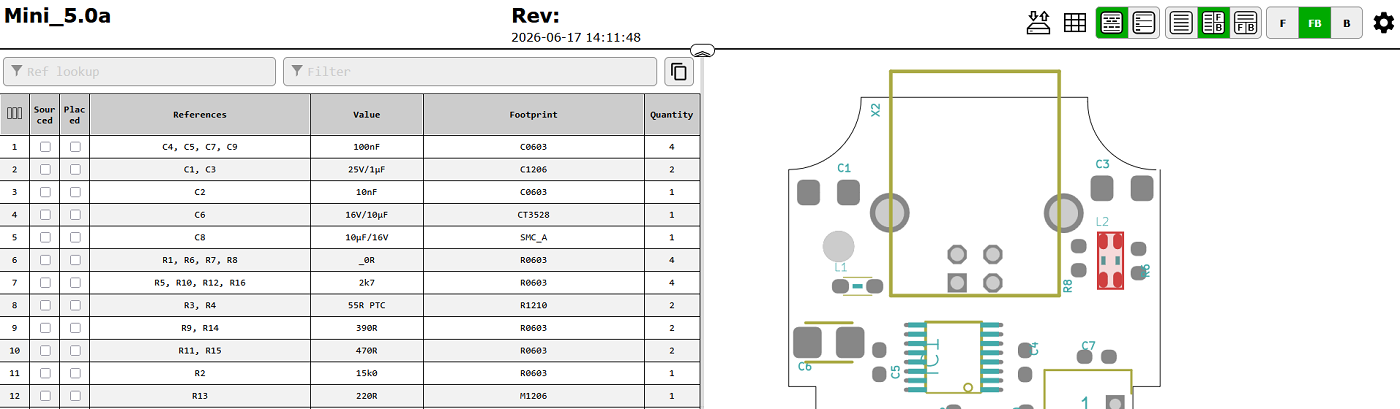The width and height of the screenshot is (1400, 409).
Task: Click the C6 capacitor pads on board
Action: (829, 342)
